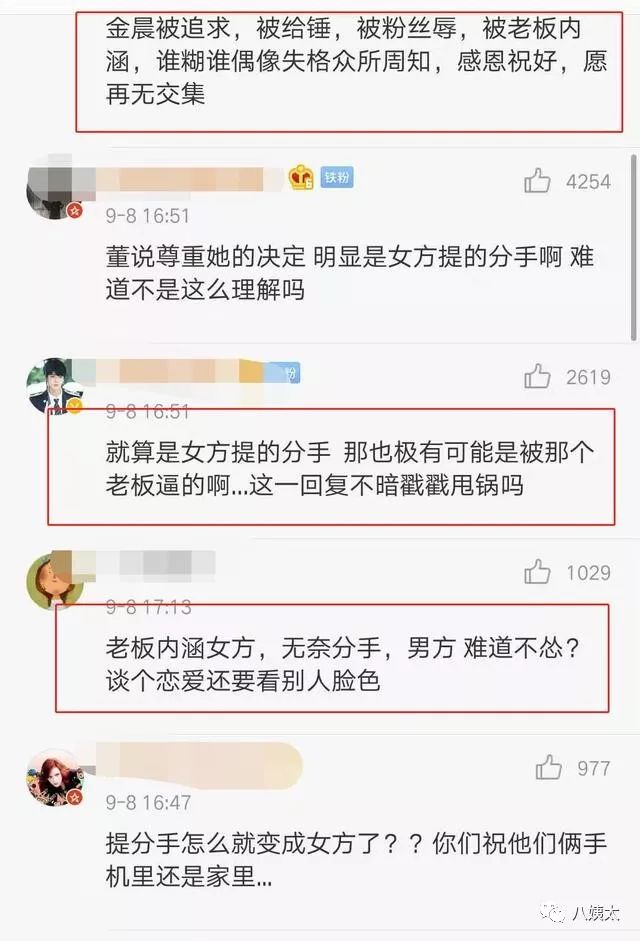Open comment starting 就算是女方提的分手
This screenshot has width=640, height=941.
[349, 468]
